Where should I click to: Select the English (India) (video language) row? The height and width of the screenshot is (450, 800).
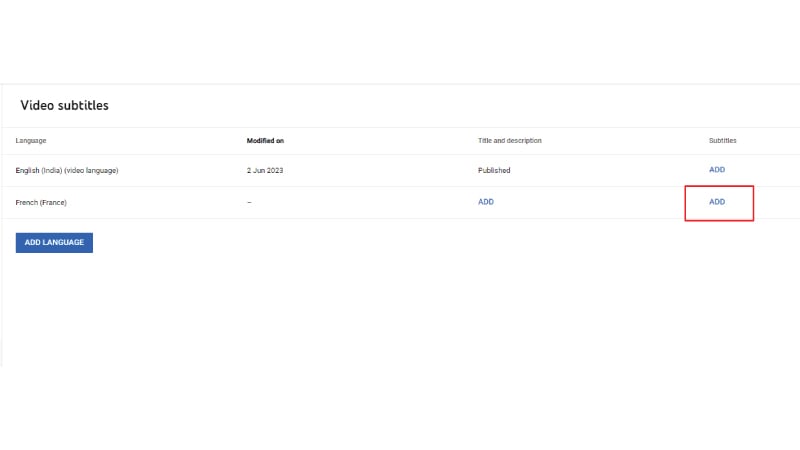coord(400,170)
